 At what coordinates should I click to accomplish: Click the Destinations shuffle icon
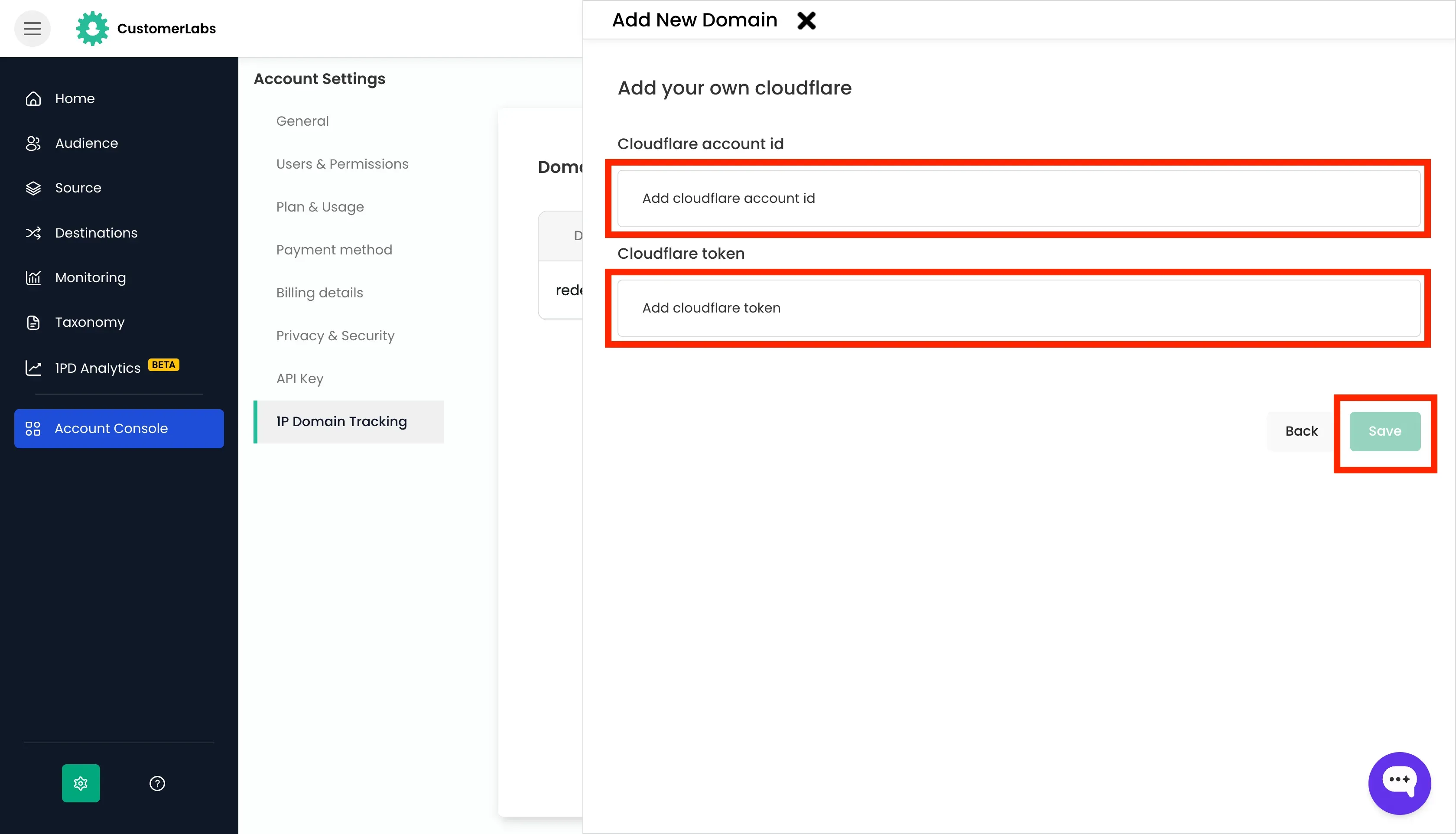tap(33, 232)
